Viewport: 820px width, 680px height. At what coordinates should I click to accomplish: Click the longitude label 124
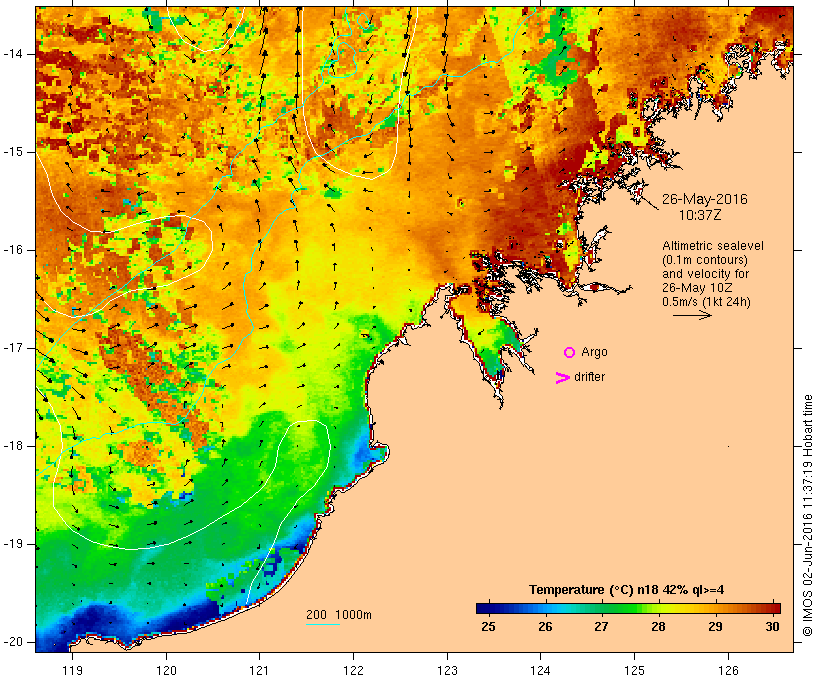coord(540,671)
